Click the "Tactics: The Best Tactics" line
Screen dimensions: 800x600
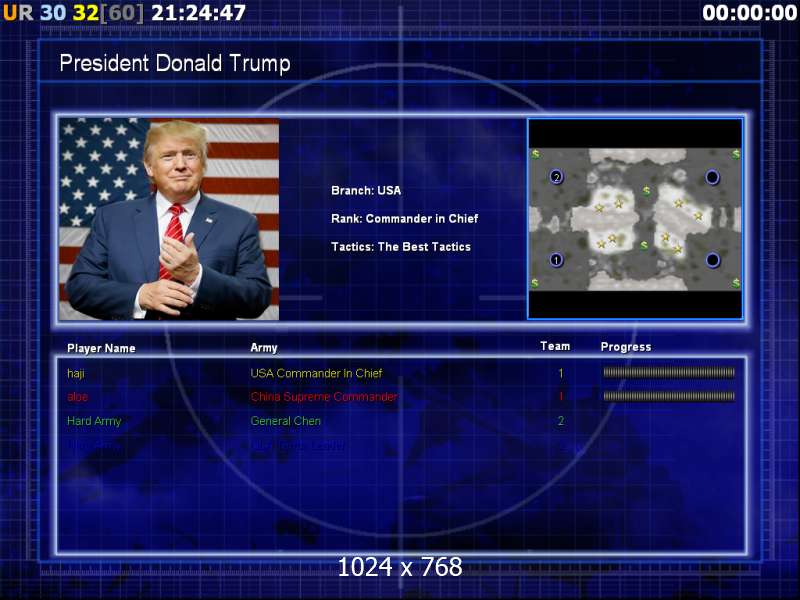(401, 247)
